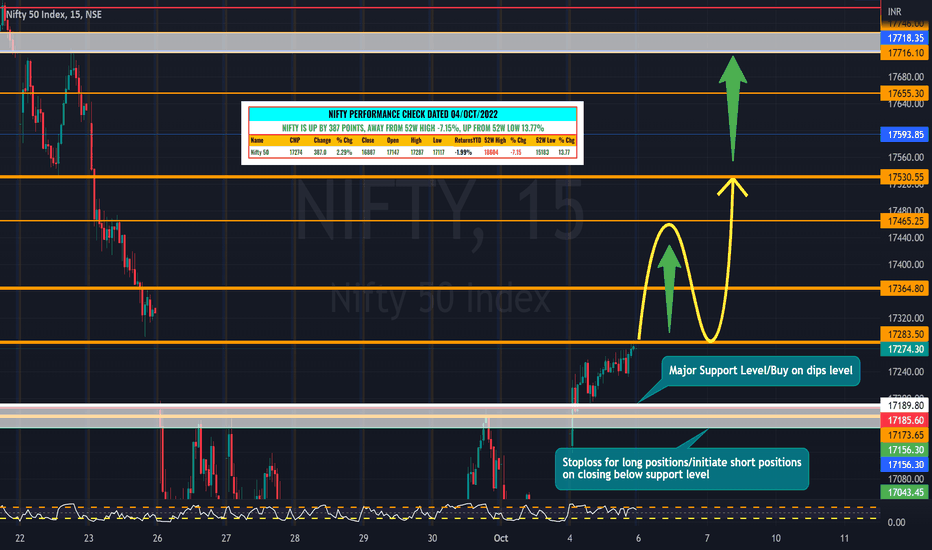Select the Major Support Level/Buy on dips callout
Viewport: 932px width, 550px height.
click(760, 370)
